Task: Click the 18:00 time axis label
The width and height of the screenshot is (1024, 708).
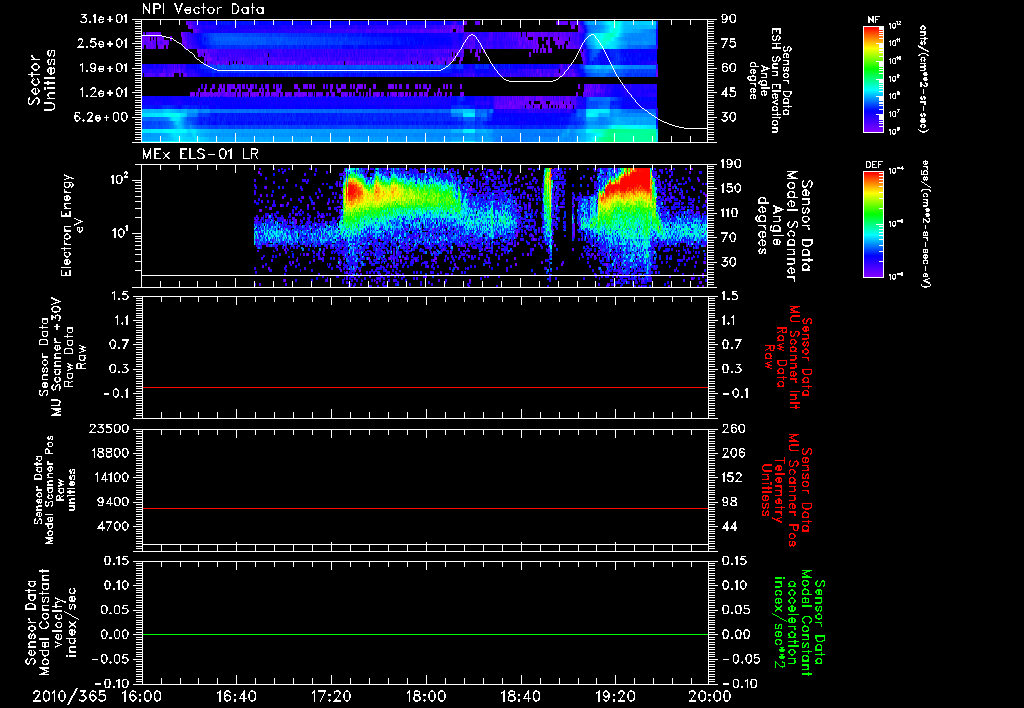Action: 426,696
